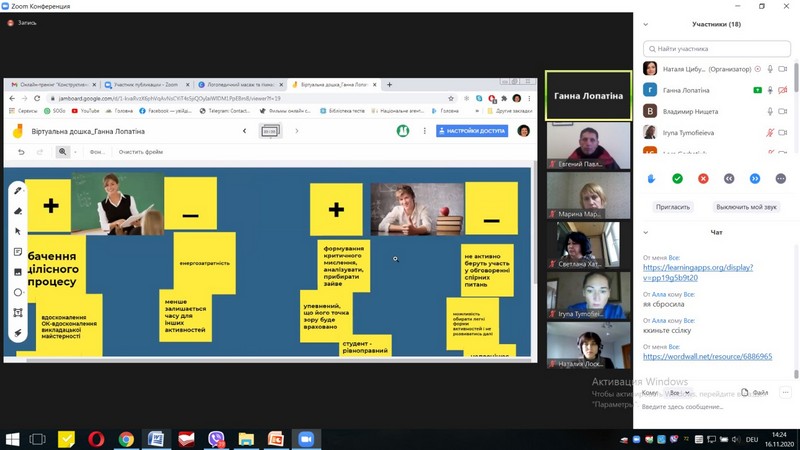
Task: Select Віртуальна дошка Jamboard tab
Action: point(334,85)
